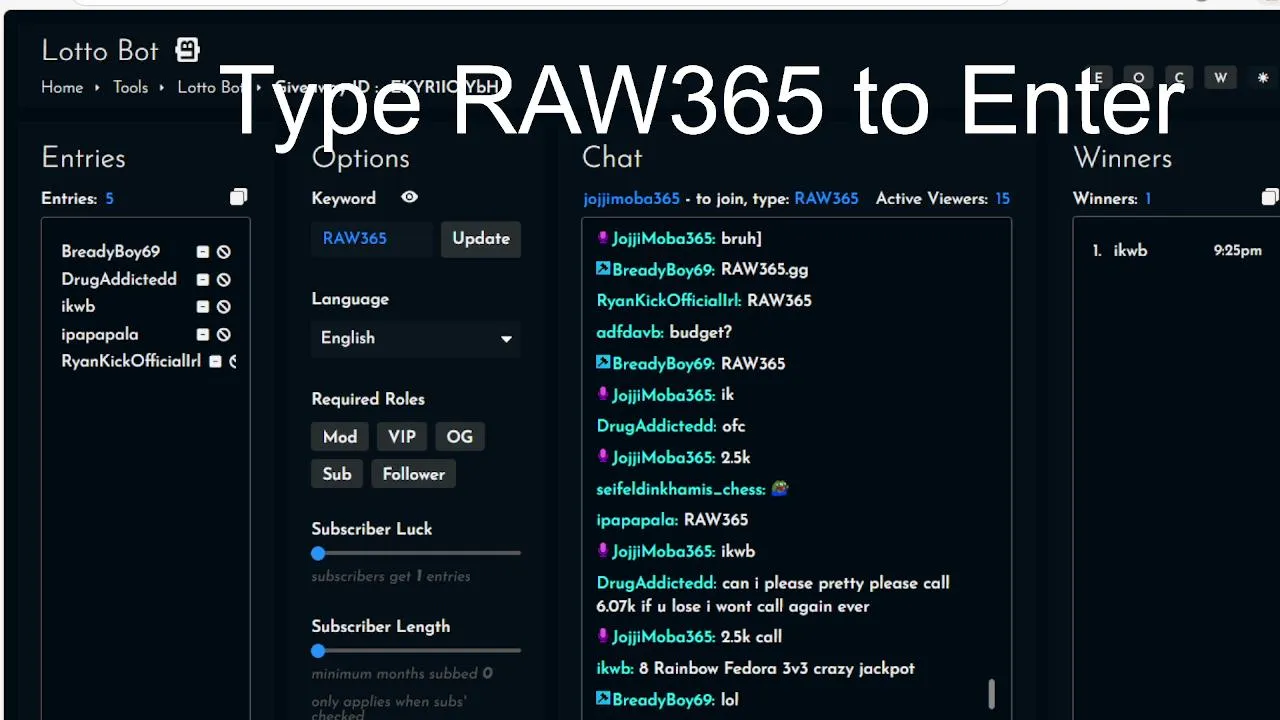Click the Update keyword button
The height and width of the screenshot is (720, 1280).
point(481,239)
